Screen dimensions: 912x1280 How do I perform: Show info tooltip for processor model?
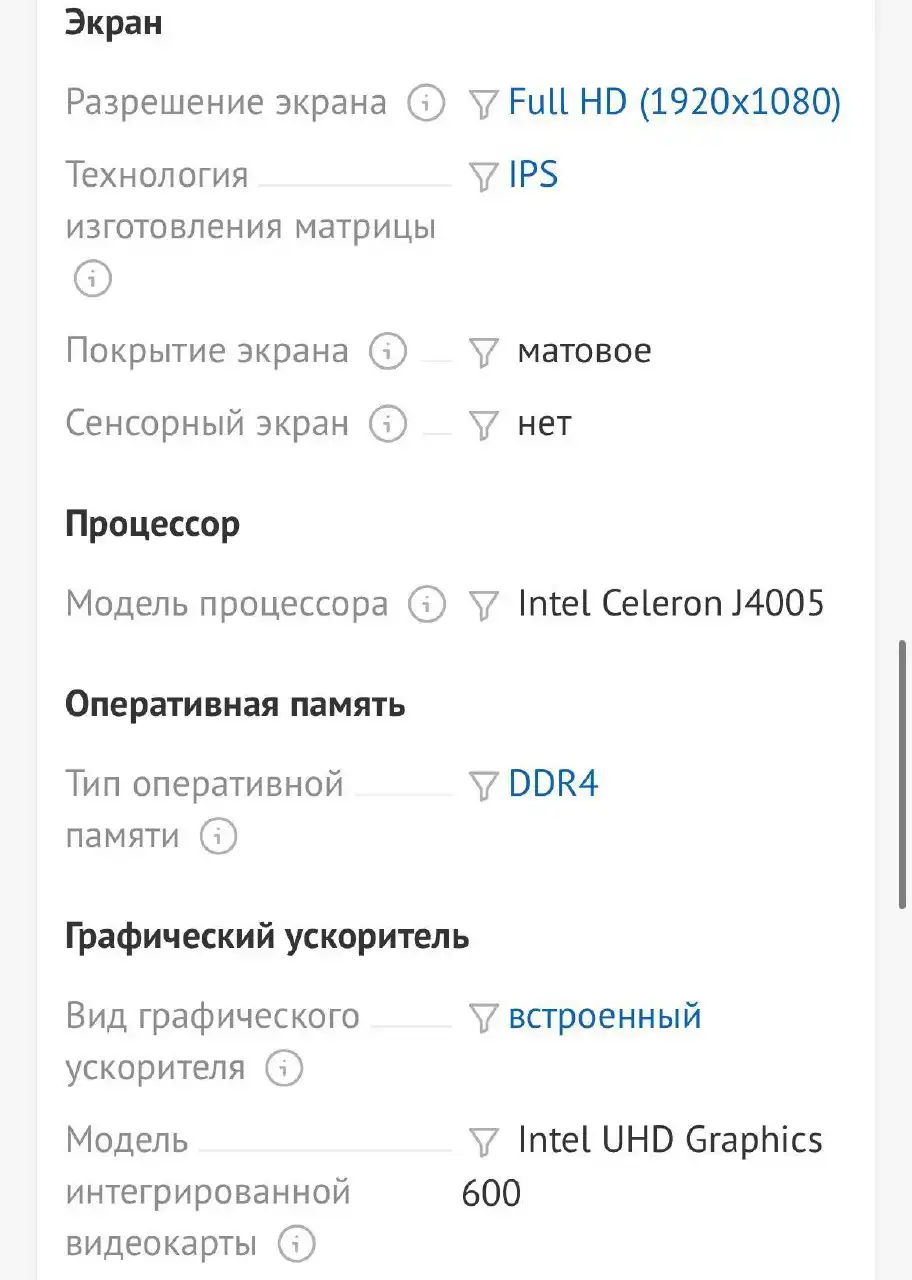pos(427,604)
